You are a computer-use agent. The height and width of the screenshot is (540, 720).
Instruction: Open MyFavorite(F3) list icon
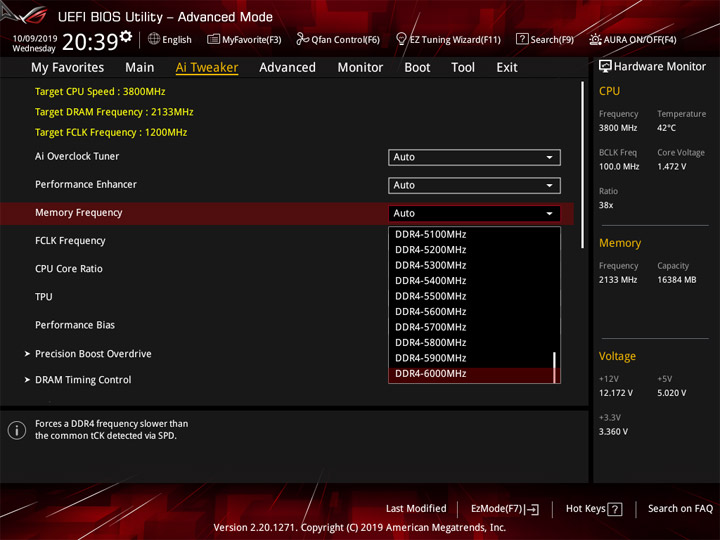pos(213,39)
